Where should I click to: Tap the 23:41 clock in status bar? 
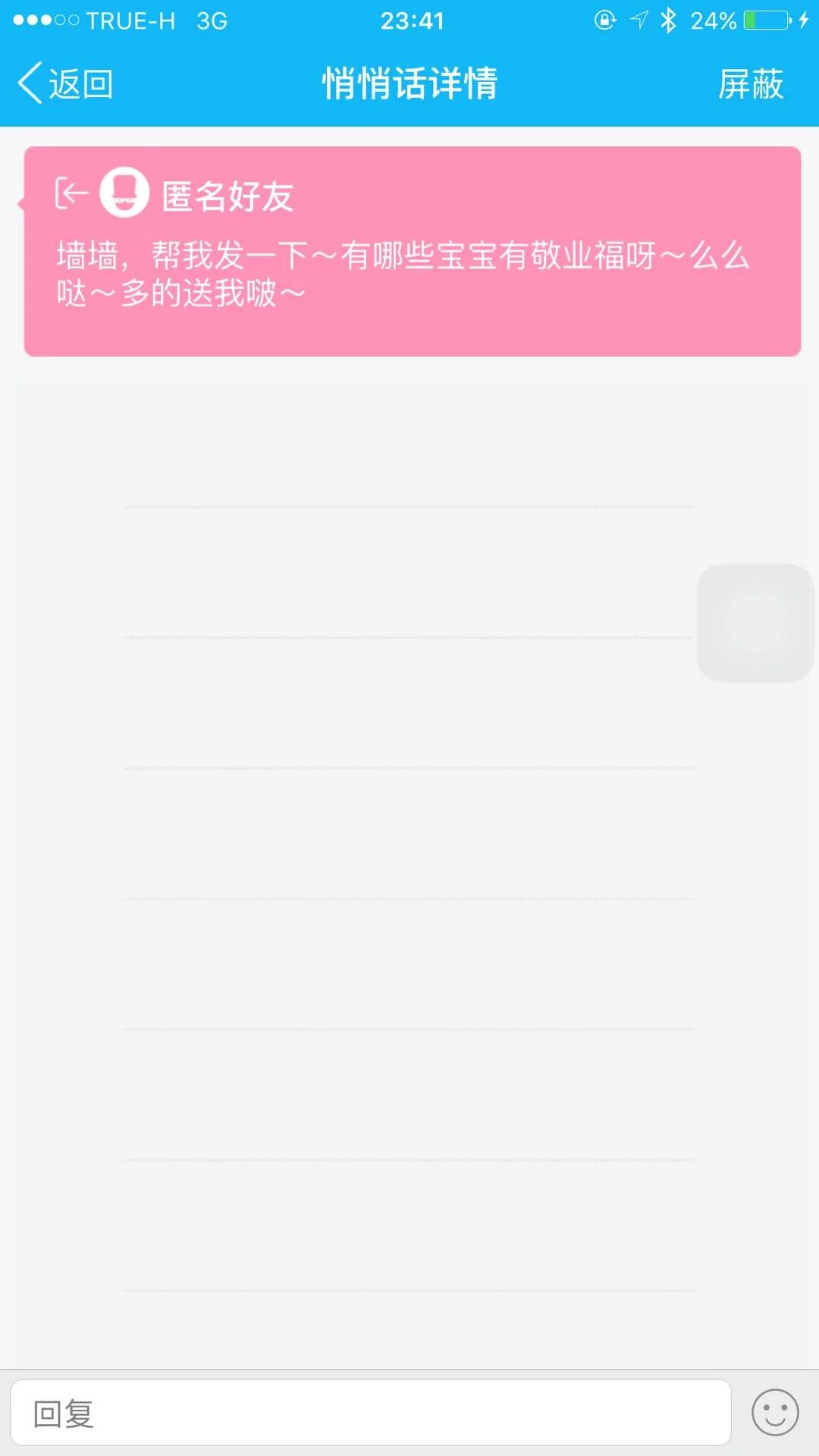pos(412,20)
